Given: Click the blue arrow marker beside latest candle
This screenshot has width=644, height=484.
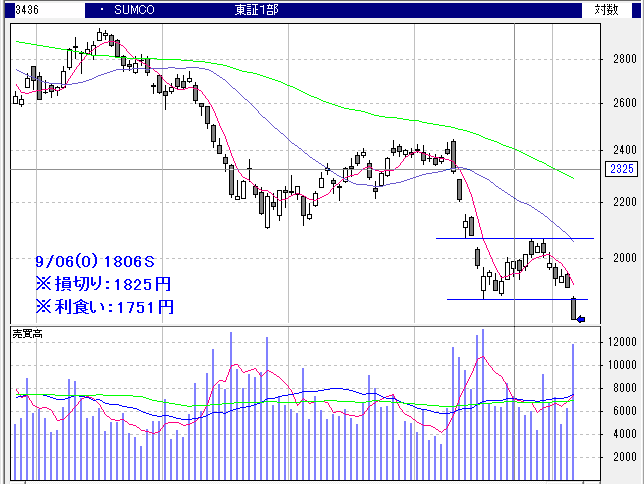Looking at the screenshot, I should pyautogui.click(x=581, y=320).
